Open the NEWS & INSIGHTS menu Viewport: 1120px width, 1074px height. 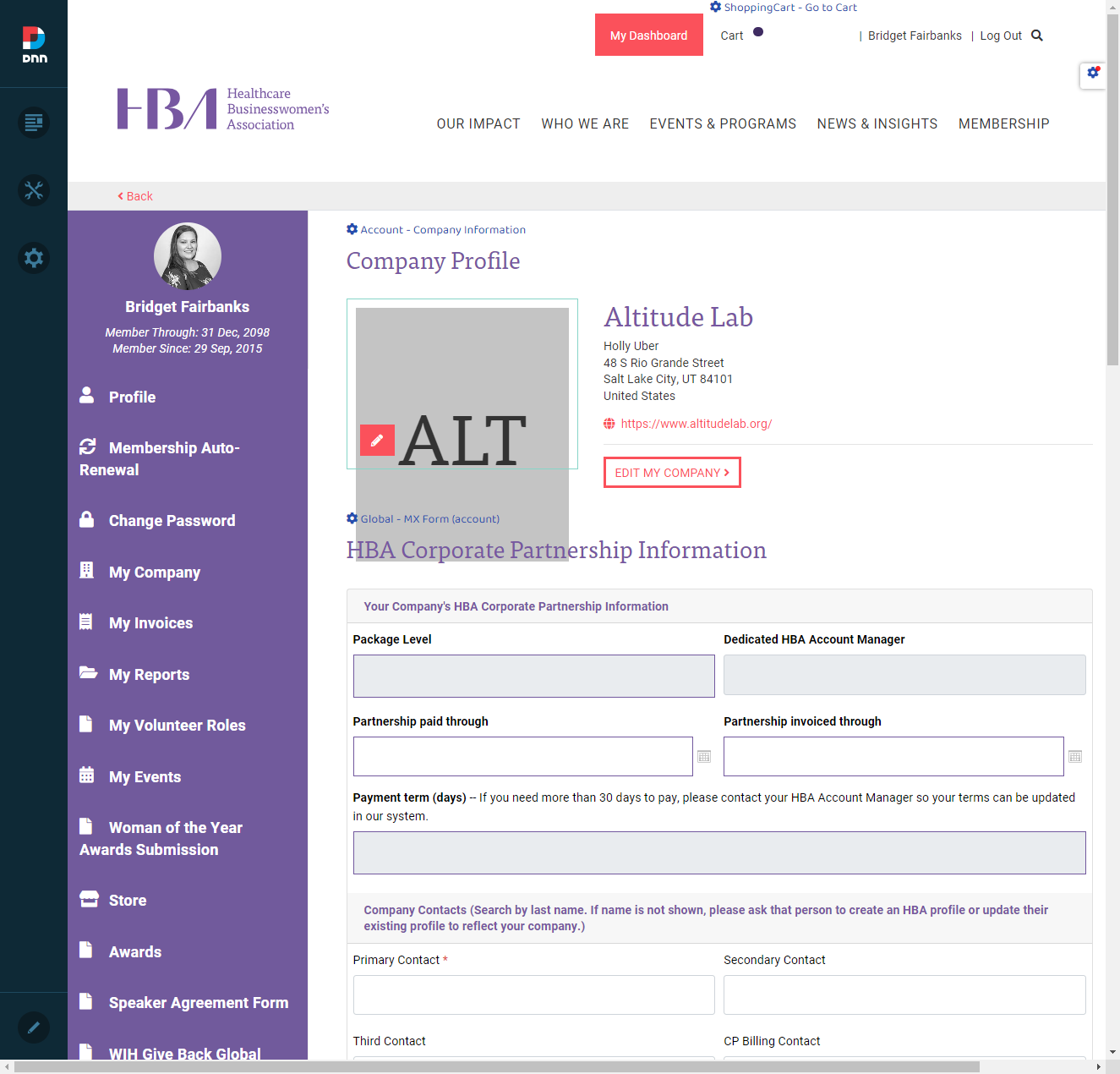pos(877,123)
